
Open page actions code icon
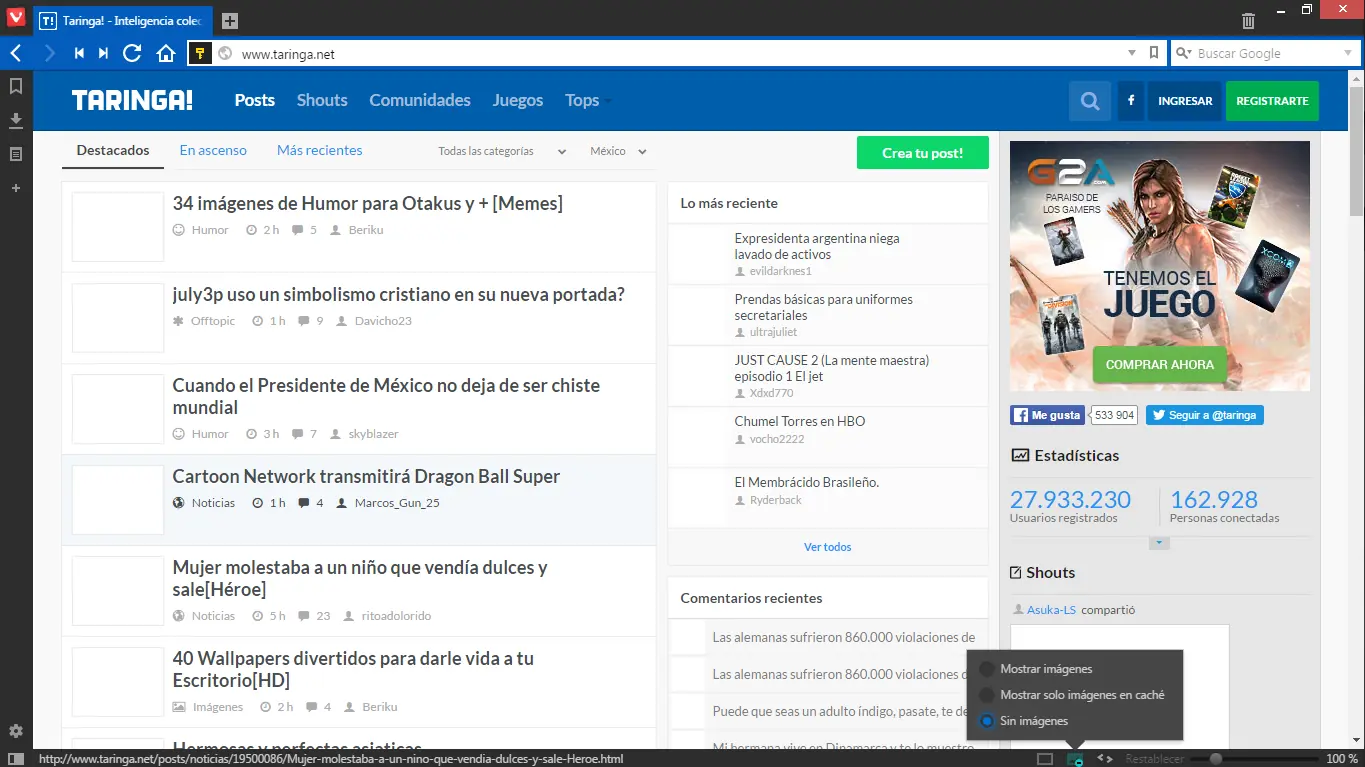tap(1106, 759)
